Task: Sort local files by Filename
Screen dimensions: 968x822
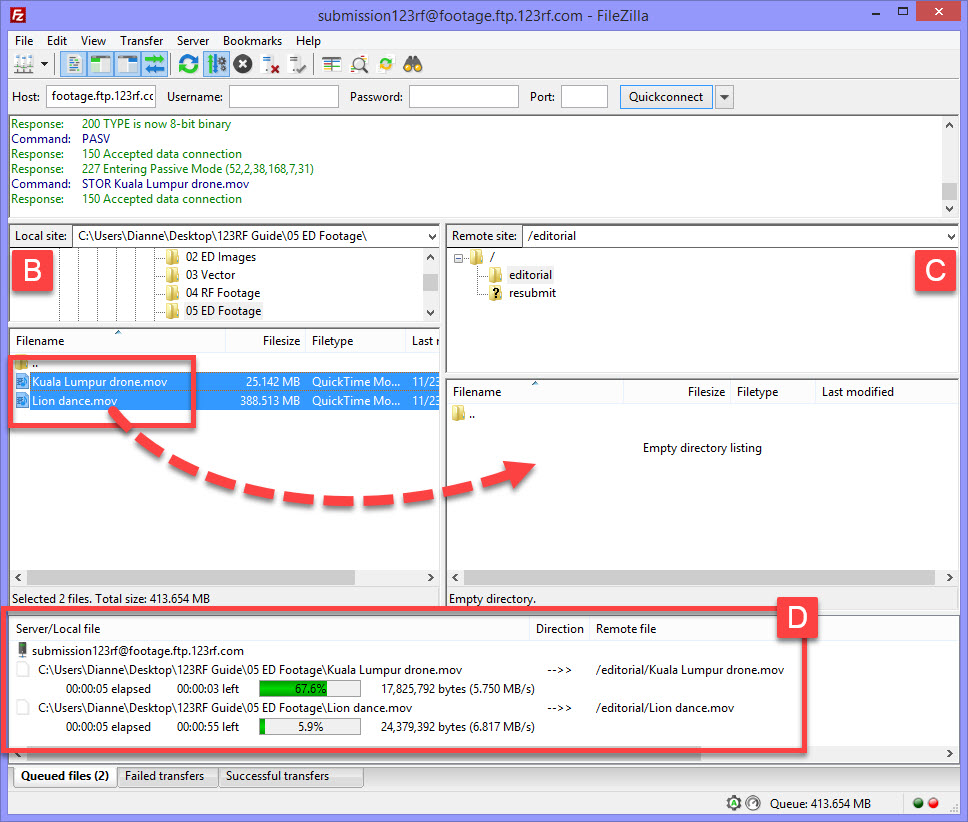Action: click(117, 341)
